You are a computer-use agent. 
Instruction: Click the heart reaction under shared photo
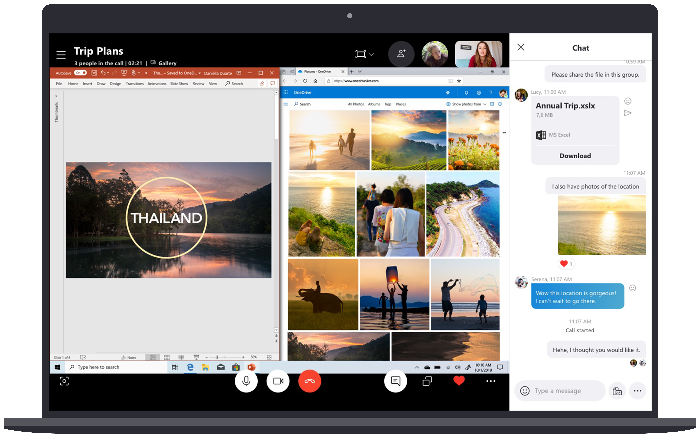pos(566,263)
